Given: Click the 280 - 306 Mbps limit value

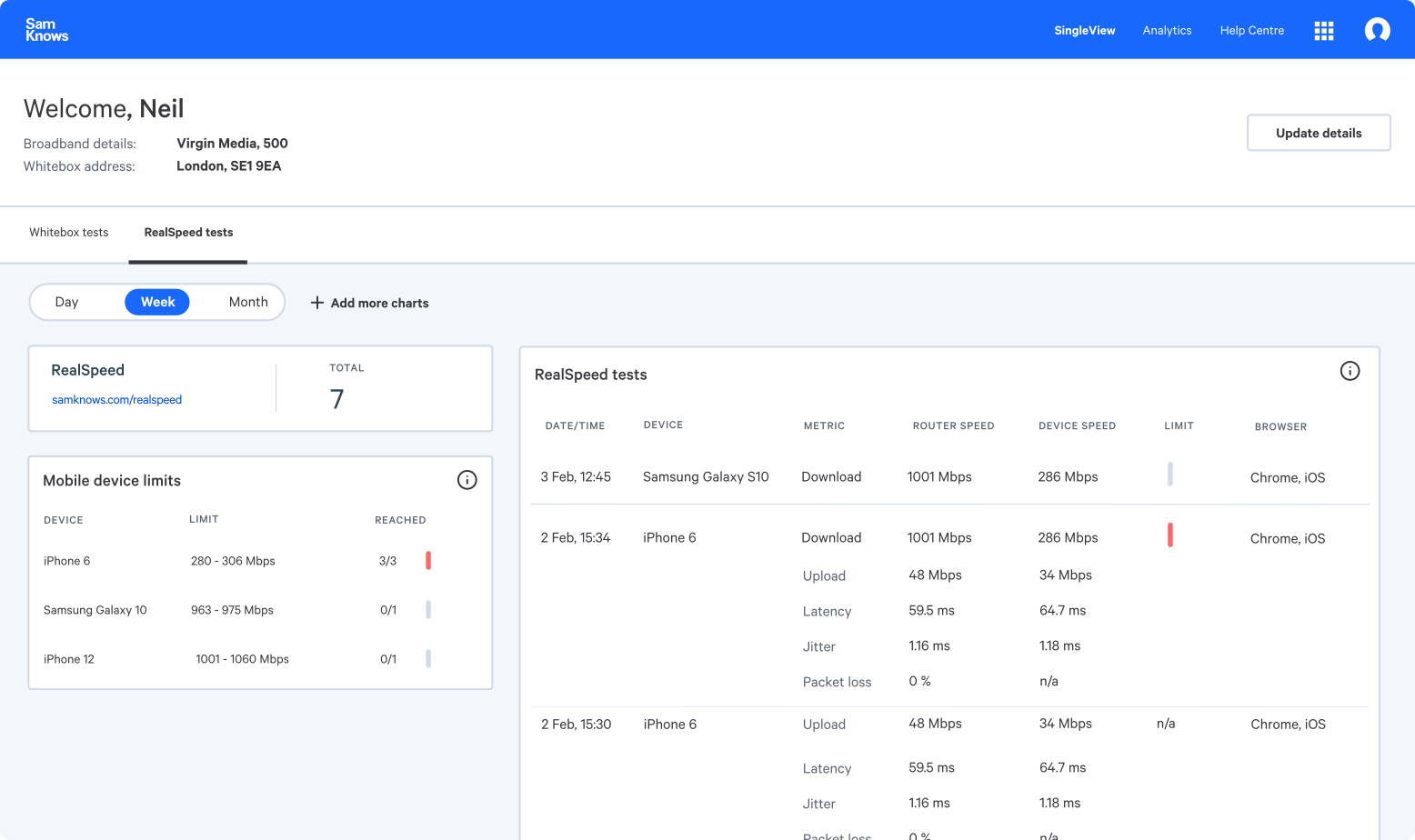Looking at the screenshot, I should 233,561.
